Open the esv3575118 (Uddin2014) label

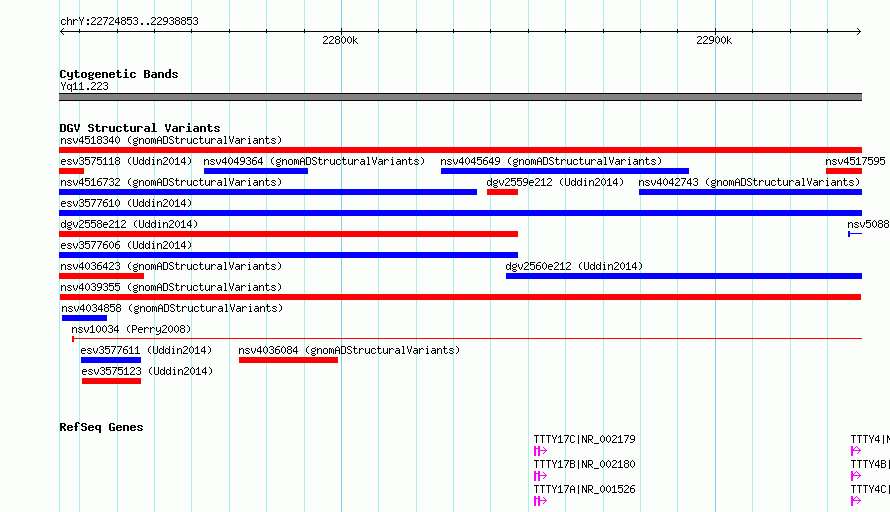(x=126, y=161)
